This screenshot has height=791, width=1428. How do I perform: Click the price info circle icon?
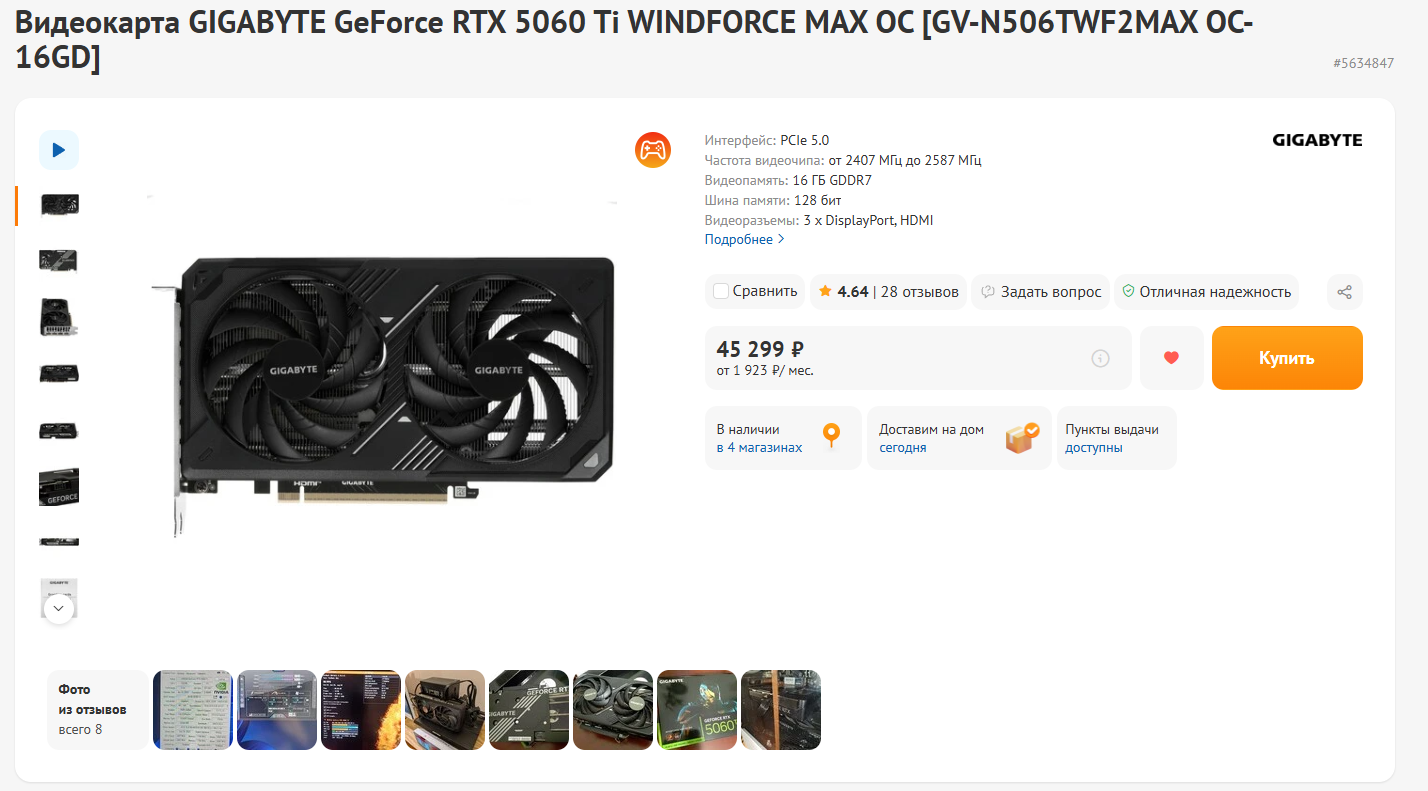[1101, 358]
